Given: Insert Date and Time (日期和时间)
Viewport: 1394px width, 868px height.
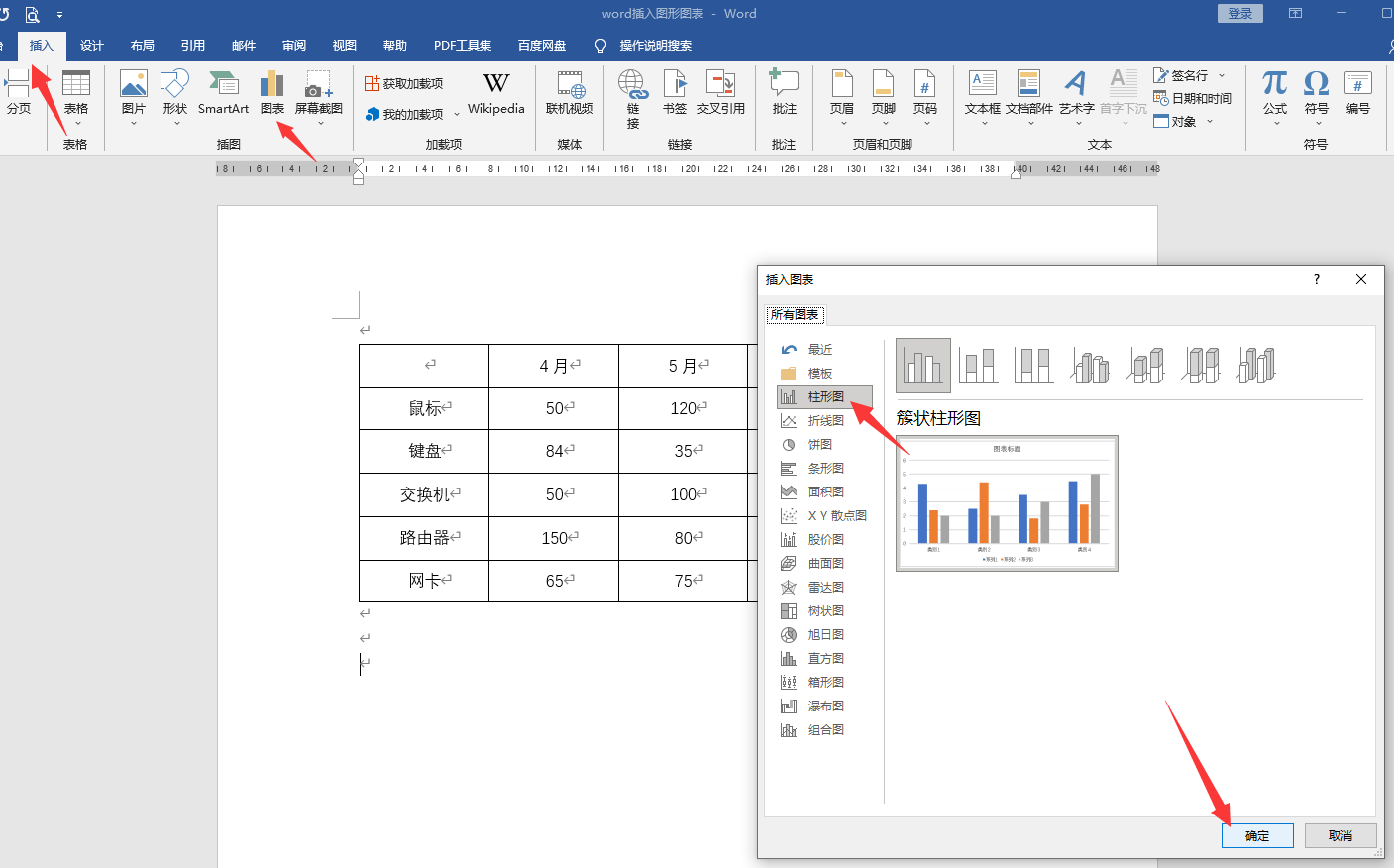Looking at the screenshot, I should pyautogui.click(x=1192, y=98).
